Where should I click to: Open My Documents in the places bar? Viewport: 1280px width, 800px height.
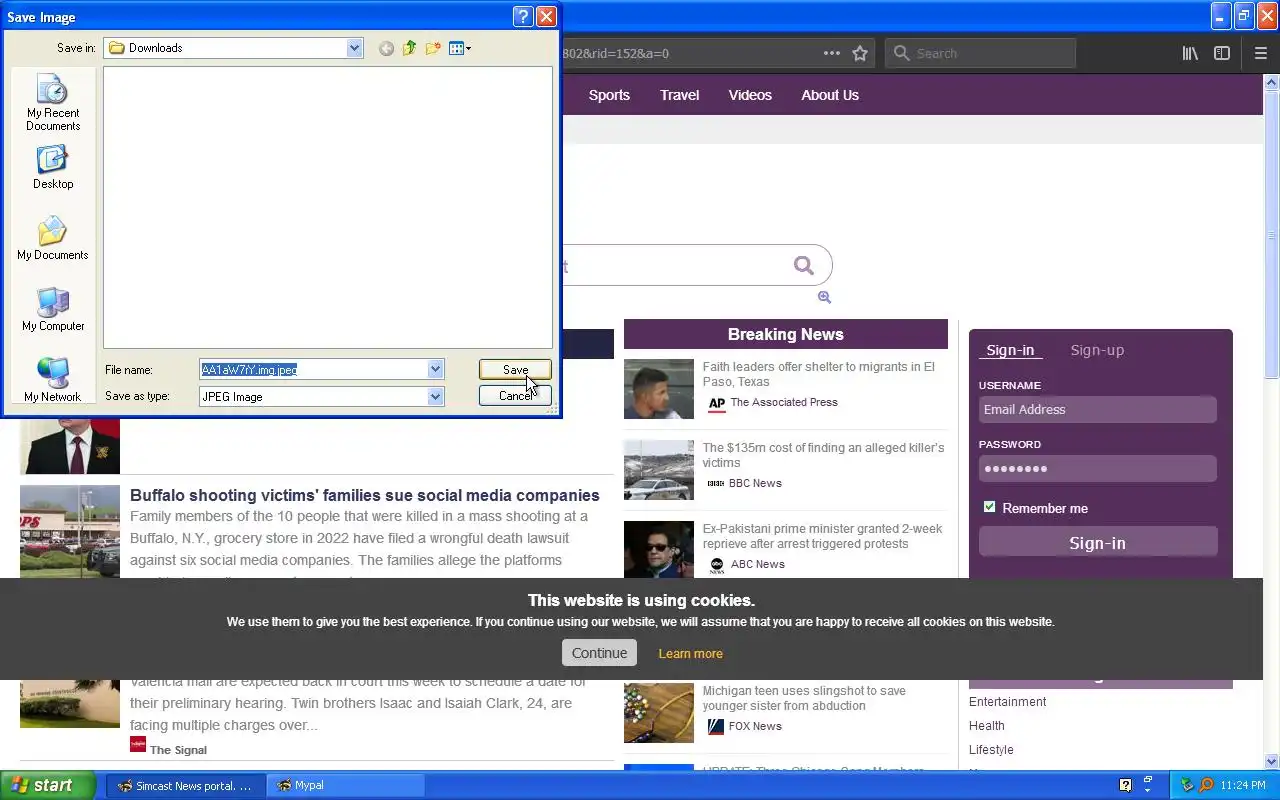(53, 238)
